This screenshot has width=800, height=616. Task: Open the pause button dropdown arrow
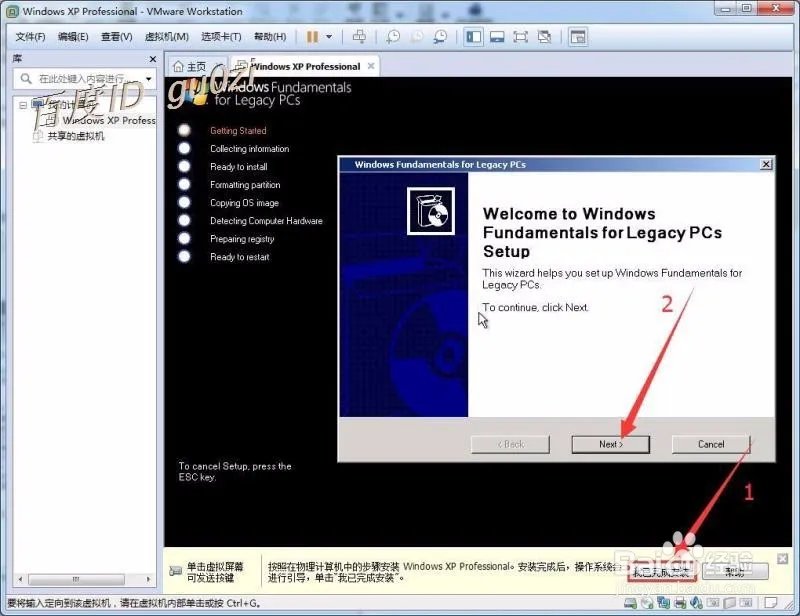[327, 36]
